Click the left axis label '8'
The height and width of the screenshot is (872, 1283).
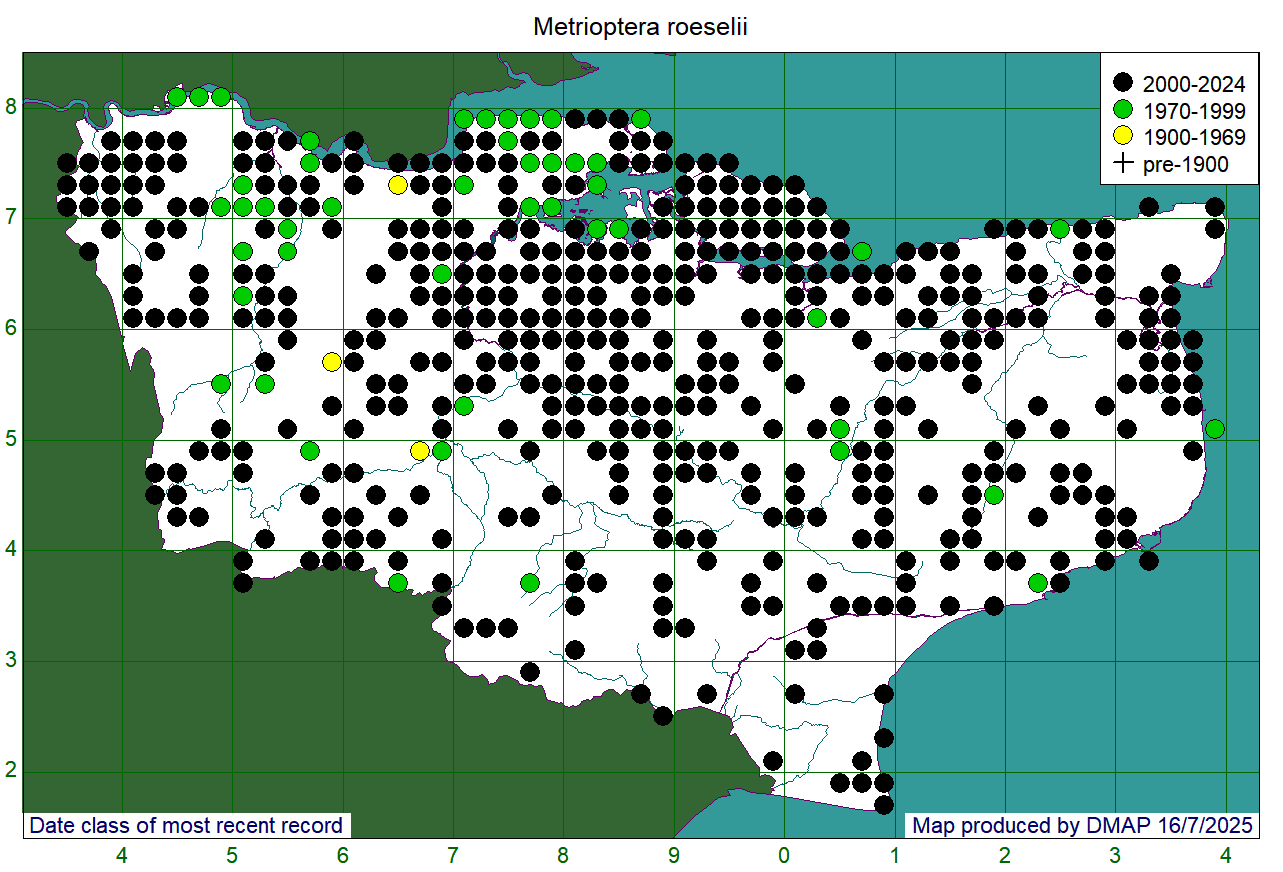[x=11, y=107]
